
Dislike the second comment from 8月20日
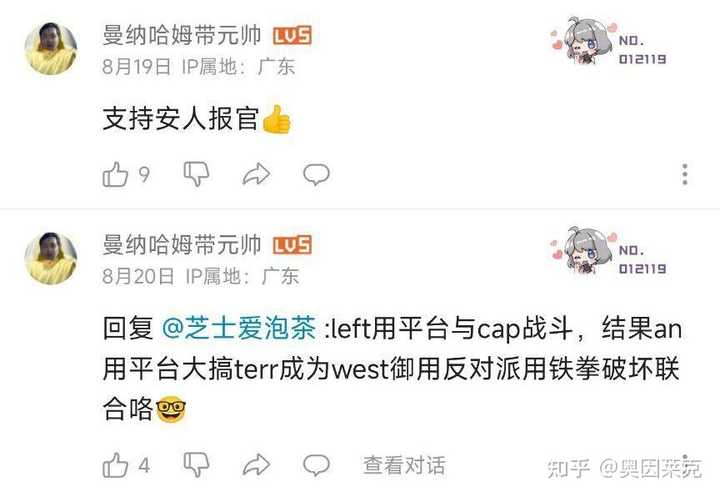(x=197, y=465)
